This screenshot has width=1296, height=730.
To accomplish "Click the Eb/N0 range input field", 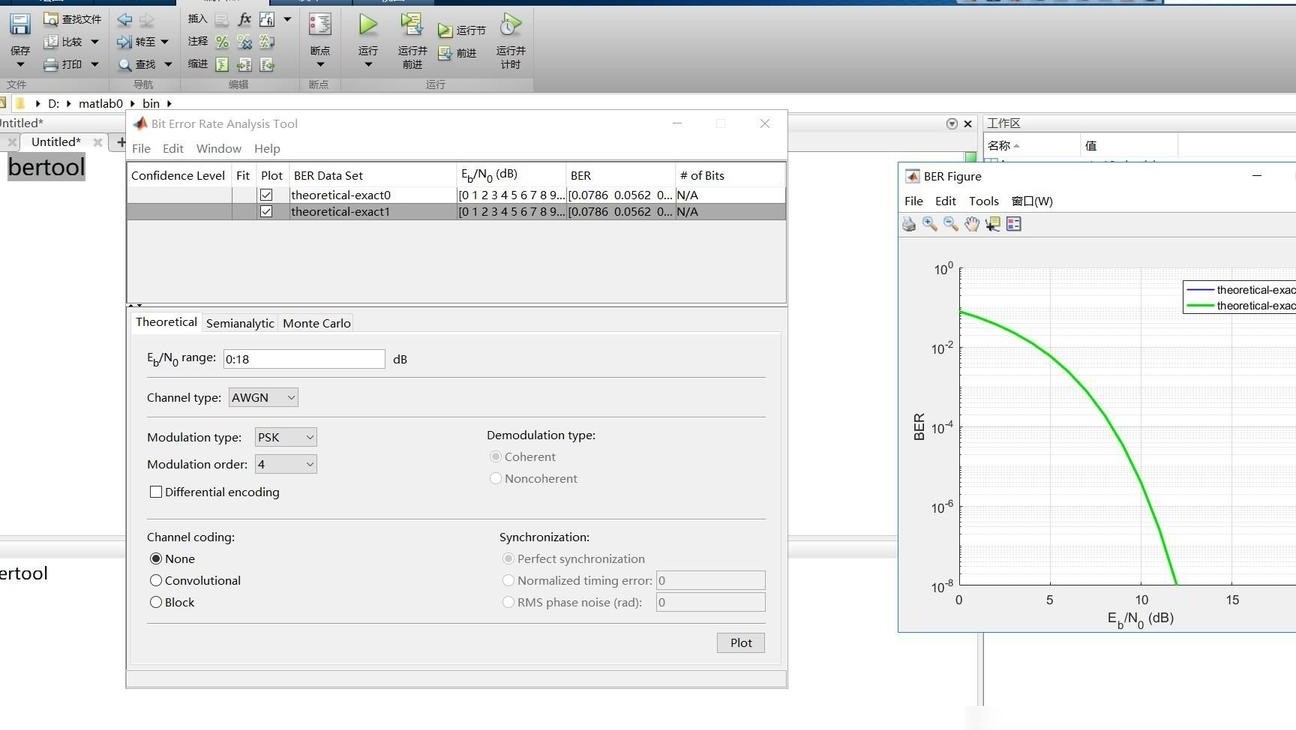I will [304, 359].
